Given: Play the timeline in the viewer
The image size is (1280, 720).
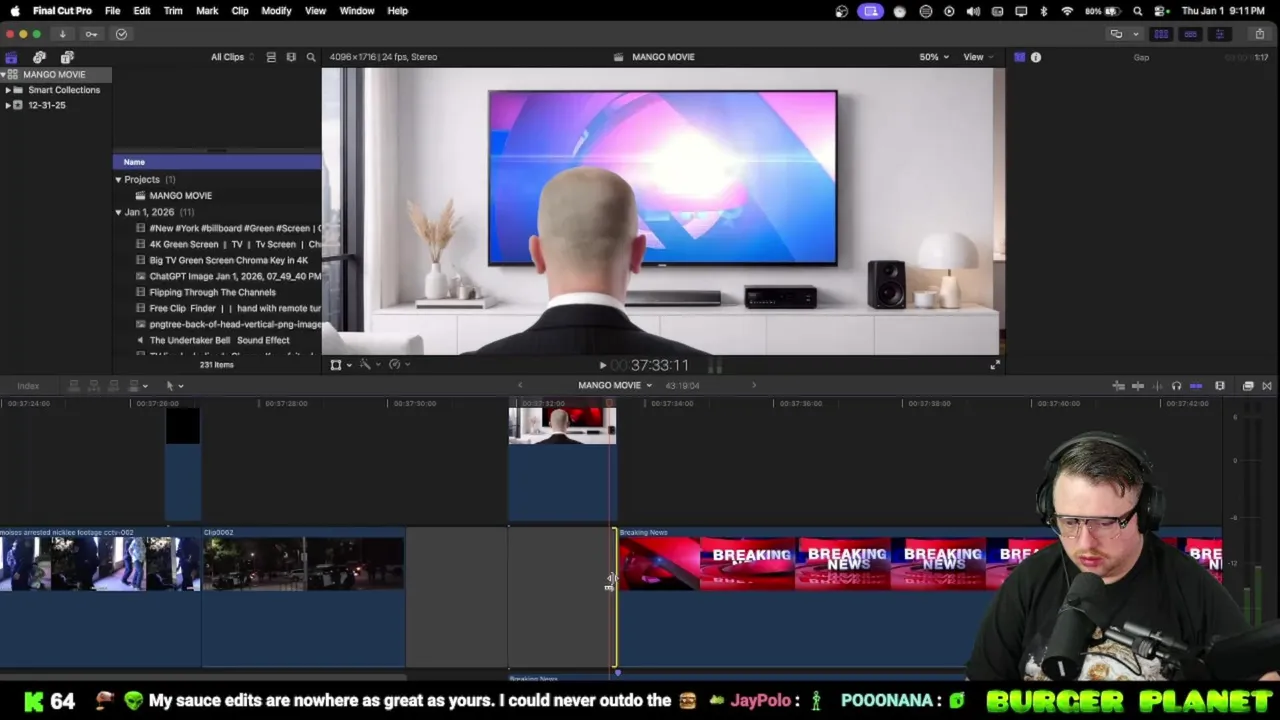Looking at the screenshot, I should tap(602, 366).
